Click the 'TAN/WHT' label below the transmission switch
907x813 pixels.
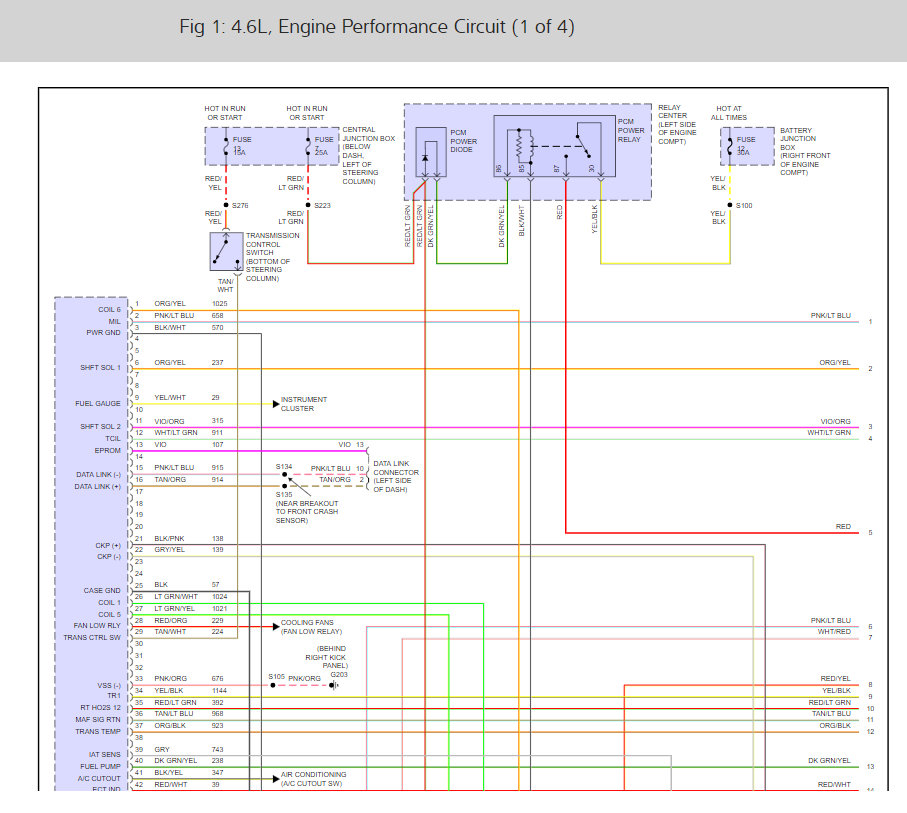click(226, 285)
